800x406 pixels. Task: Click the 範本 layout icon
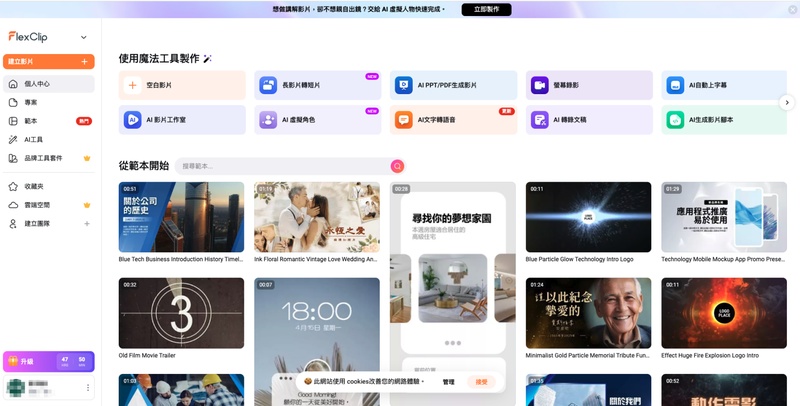click(x=13, y=121)
